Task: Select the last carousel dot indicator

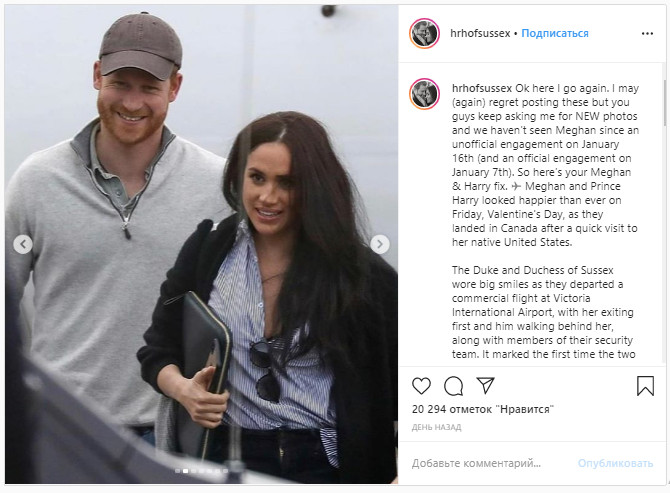Action: click(225, 471)
